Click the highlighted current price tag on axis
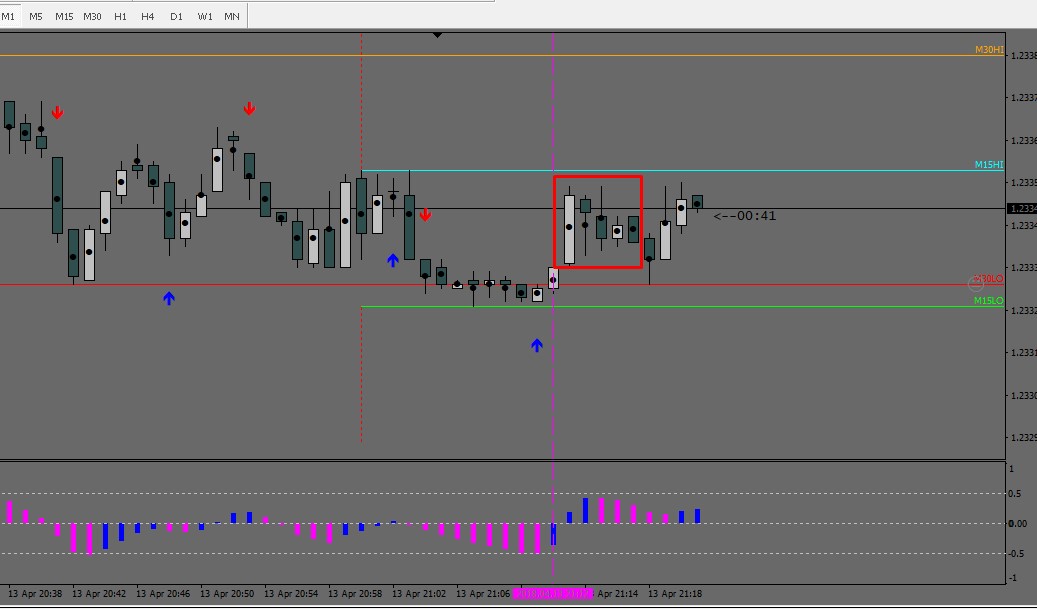Image resolution: width=1037 pixels, height=609 pixels. [1022, 209]
